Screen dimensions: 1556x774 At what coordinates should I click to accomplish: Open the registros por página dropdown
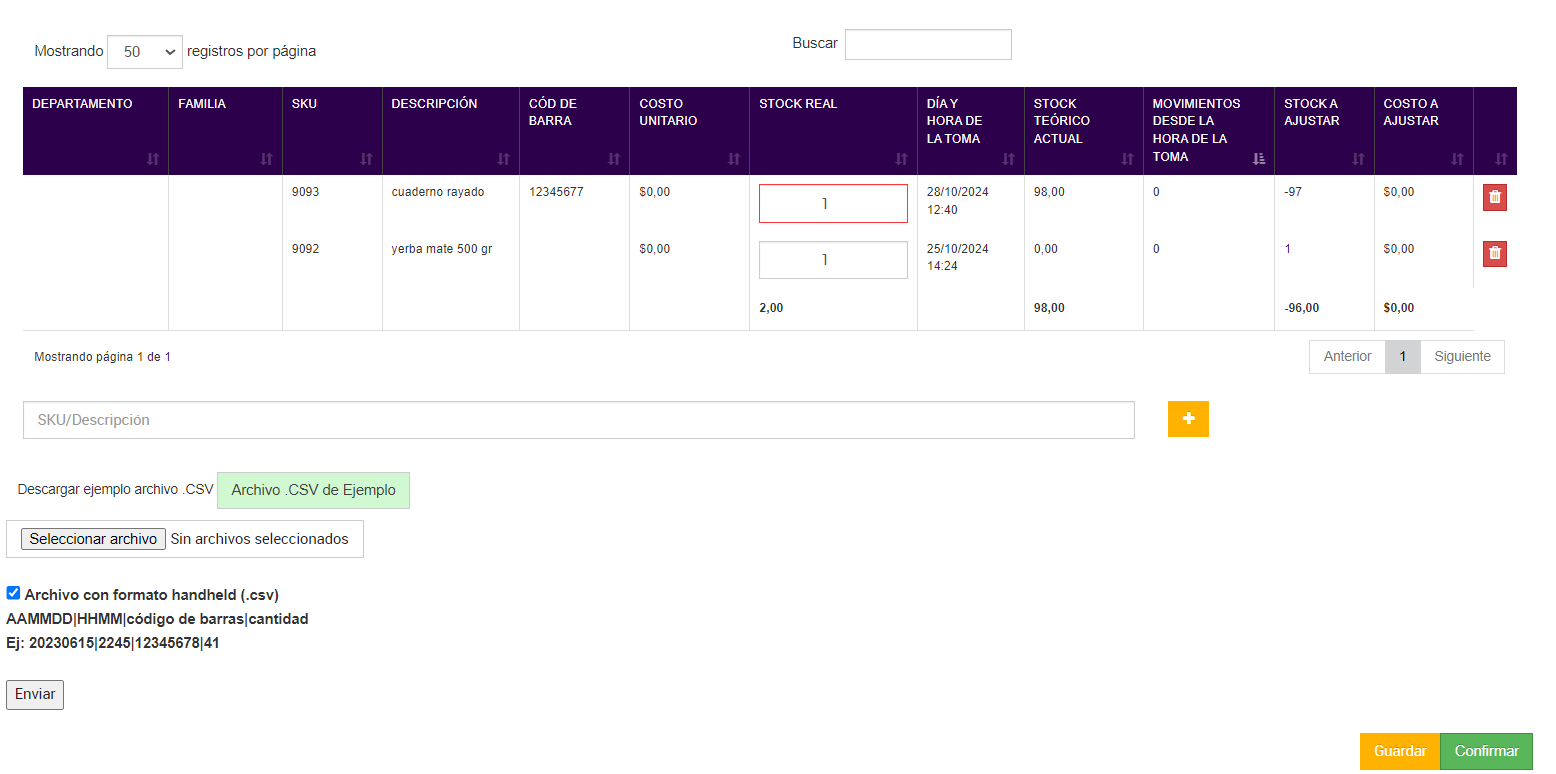click(x=145, y=51)
